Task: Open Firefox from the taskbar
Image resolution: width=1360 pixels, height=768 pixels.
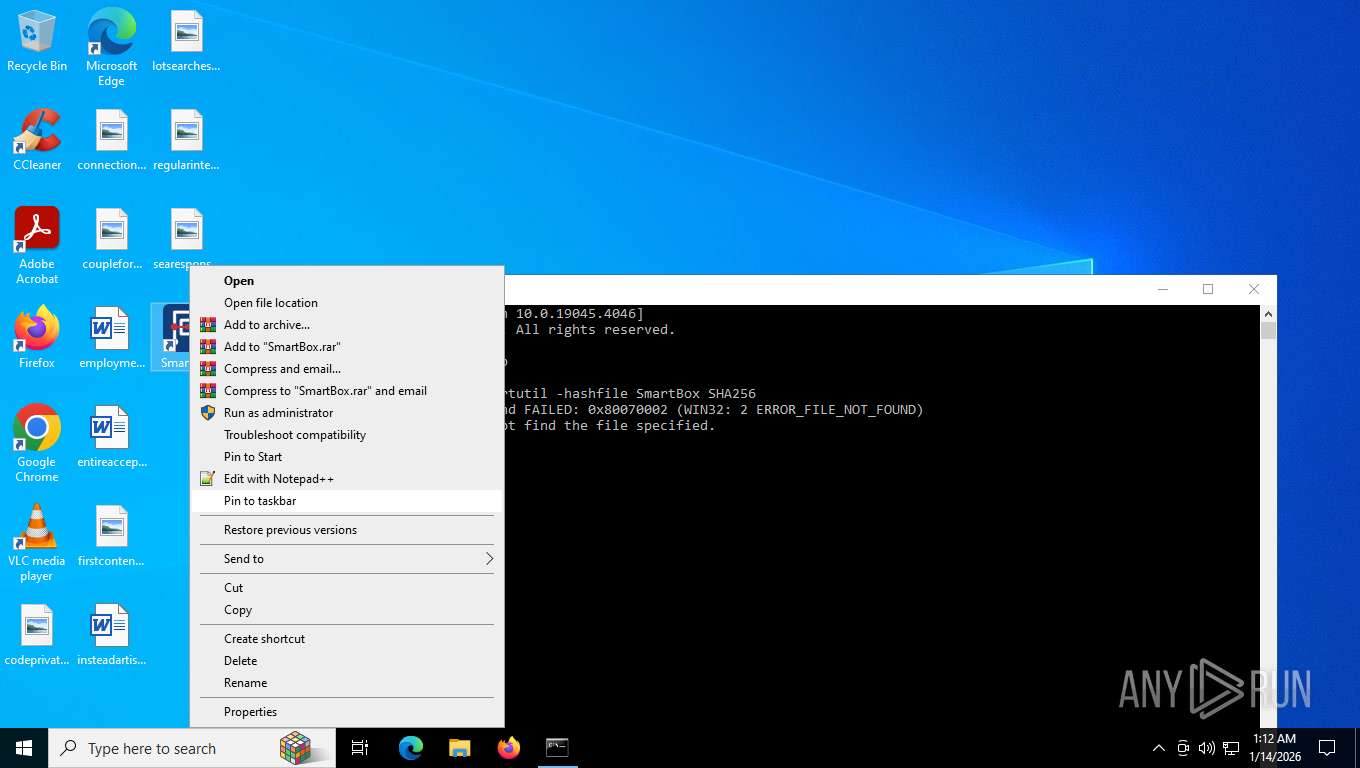Action: [x=509, y=748]
